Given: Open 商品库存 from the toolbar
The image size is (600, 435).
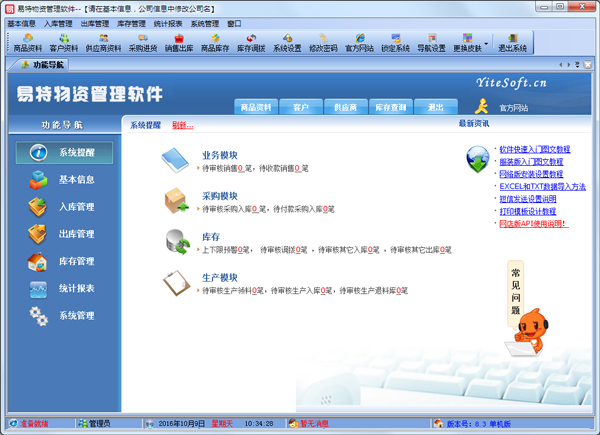Looking at the screenshot, I should tap(215, 42).
